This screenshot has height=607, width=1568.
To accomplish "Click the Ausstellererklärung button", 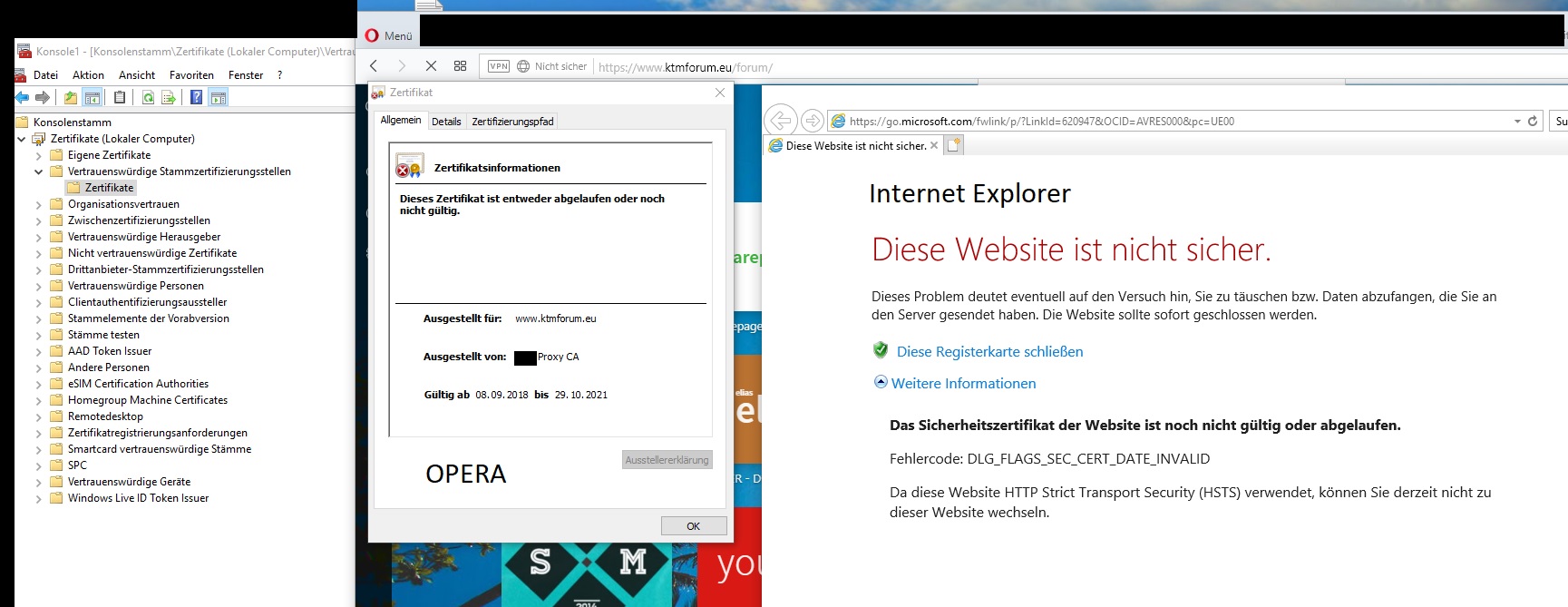I will tap(667, 460).
